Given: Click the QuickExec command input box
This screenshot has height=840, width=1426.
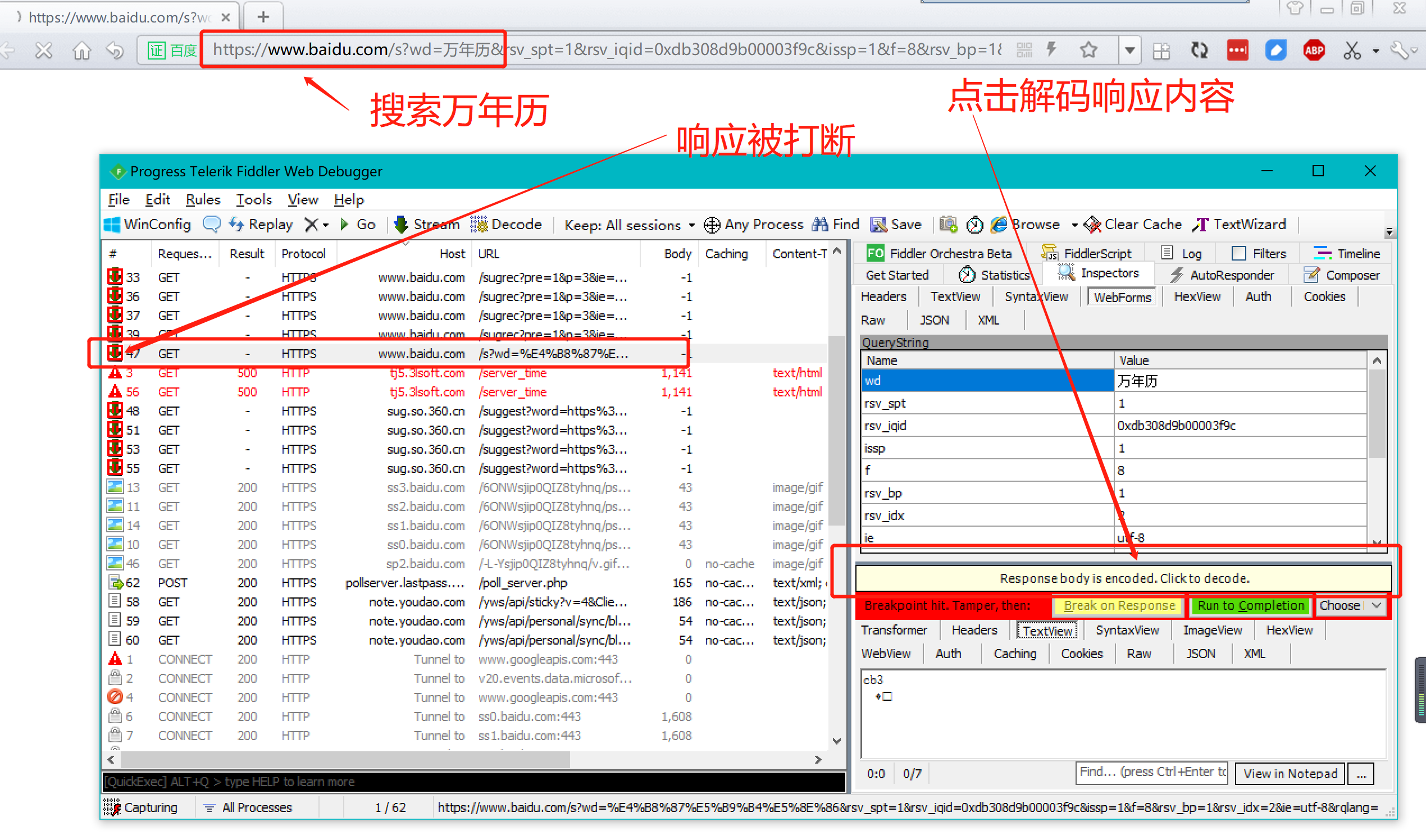Looking at the screenshot, I should click(473, 782).
